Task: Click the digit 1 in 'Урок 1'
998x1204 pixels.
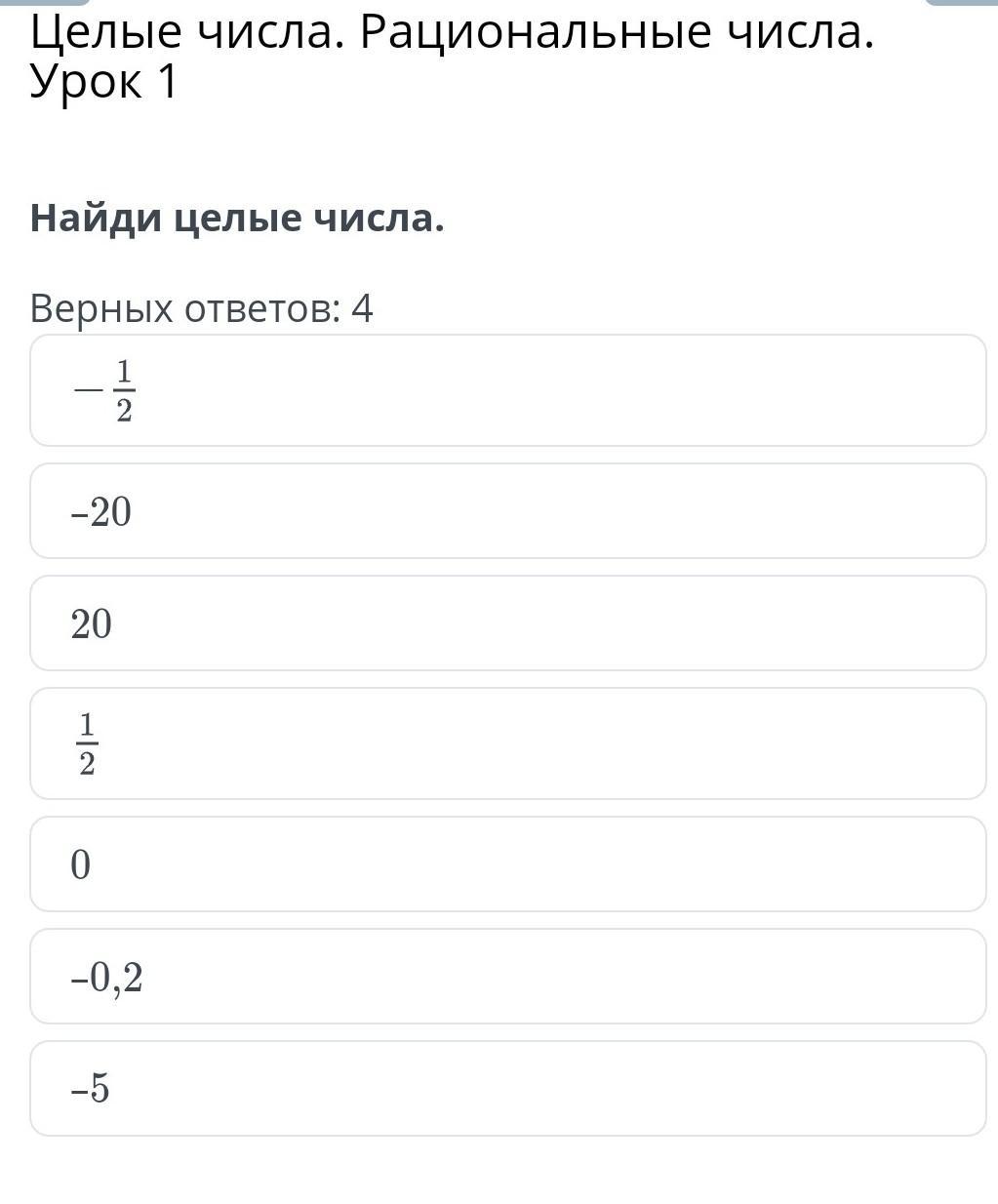Action: click(167, 82)
